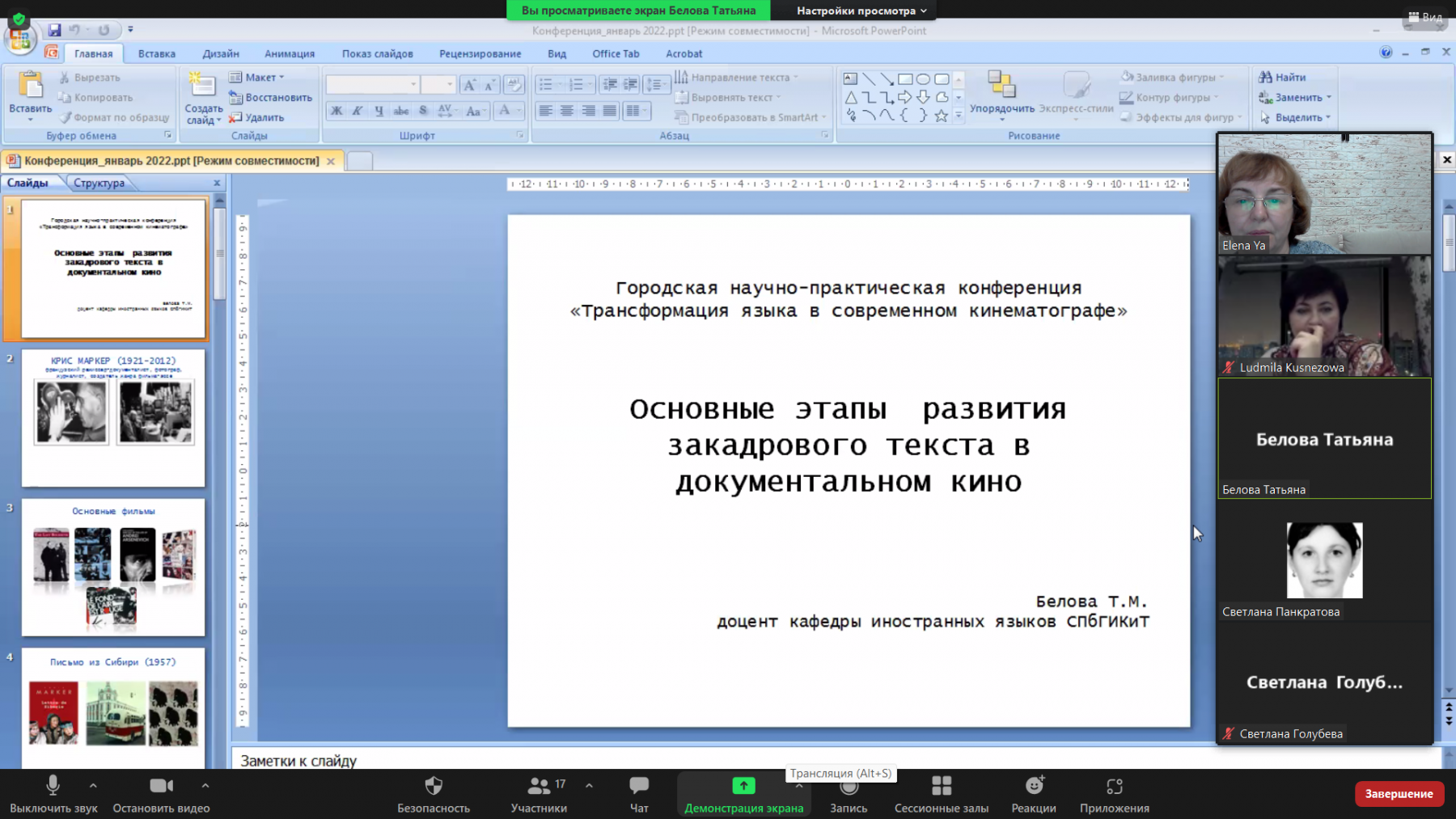Screen dimensions: 1456x819
Task: Click the Office button logo
Action: pos(20,38)
